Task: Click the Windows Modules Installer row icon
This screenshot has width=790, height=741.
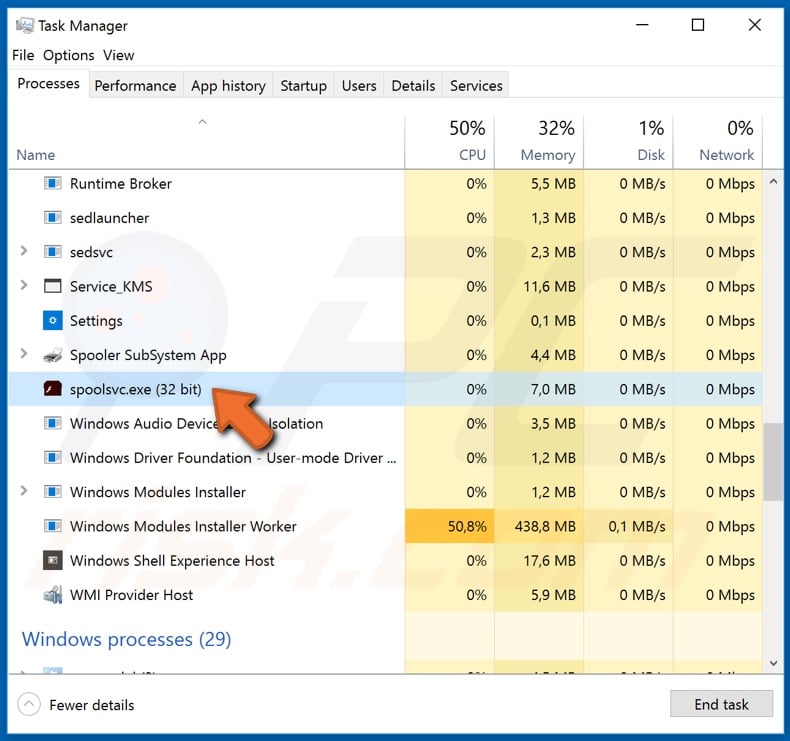Action: [x=52, y=492]
